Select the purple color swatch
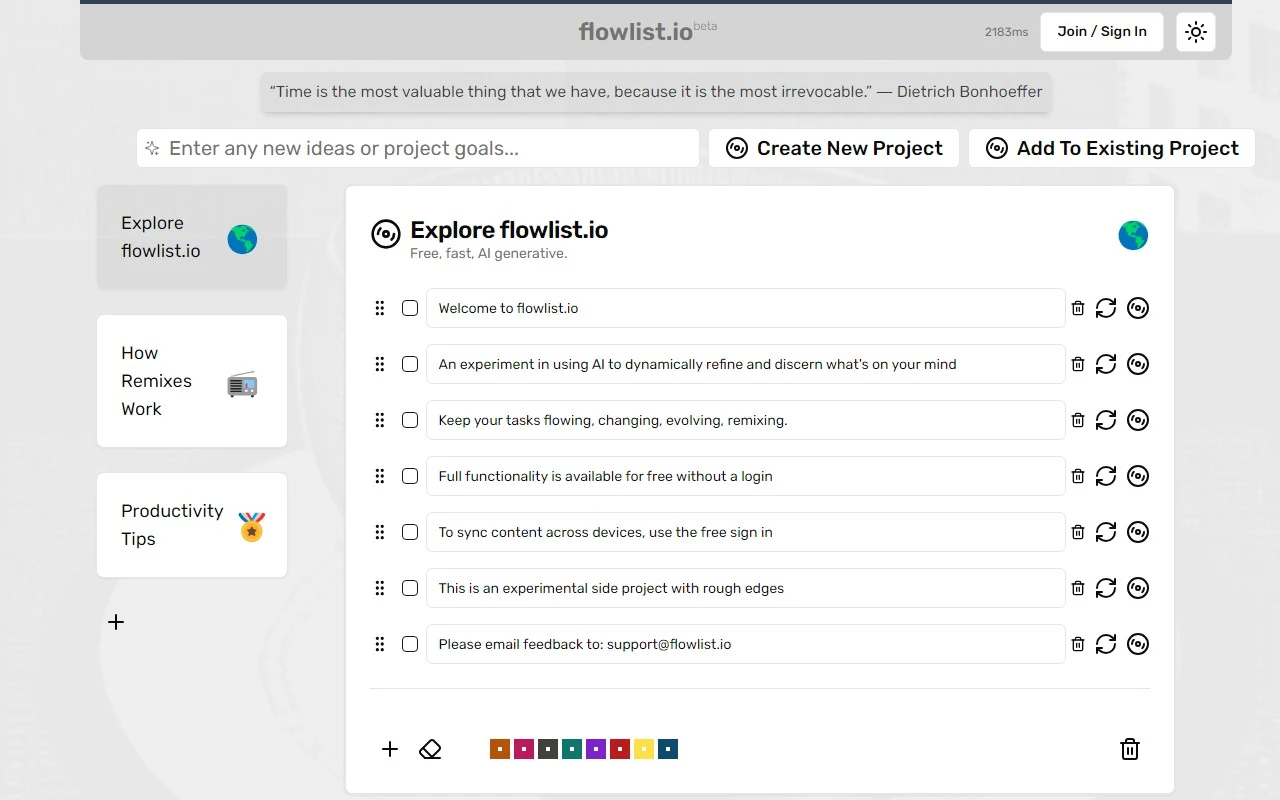The width and height of the screenshot is (1280, 800). click(596, 749)
